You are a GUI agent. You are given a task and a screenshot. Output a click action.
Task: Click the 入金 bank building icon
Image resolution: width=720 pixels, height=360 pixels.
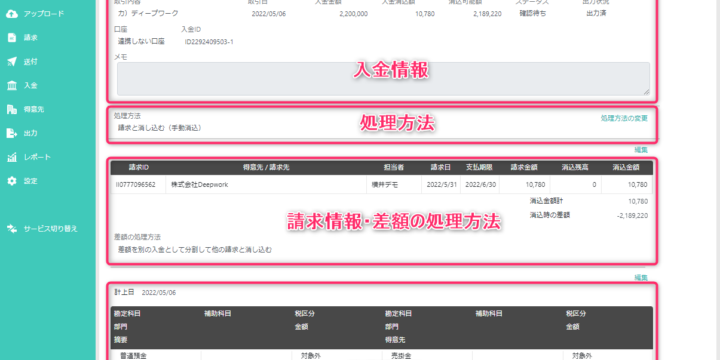[12, 86]
